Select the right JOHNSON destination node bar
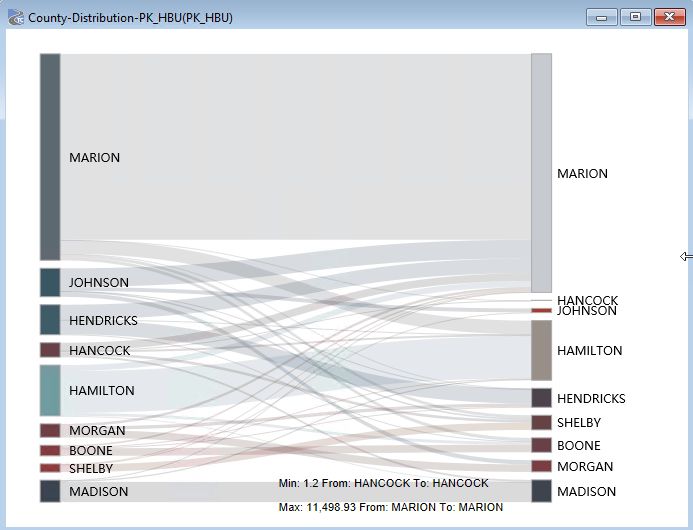 coord(541,311)
